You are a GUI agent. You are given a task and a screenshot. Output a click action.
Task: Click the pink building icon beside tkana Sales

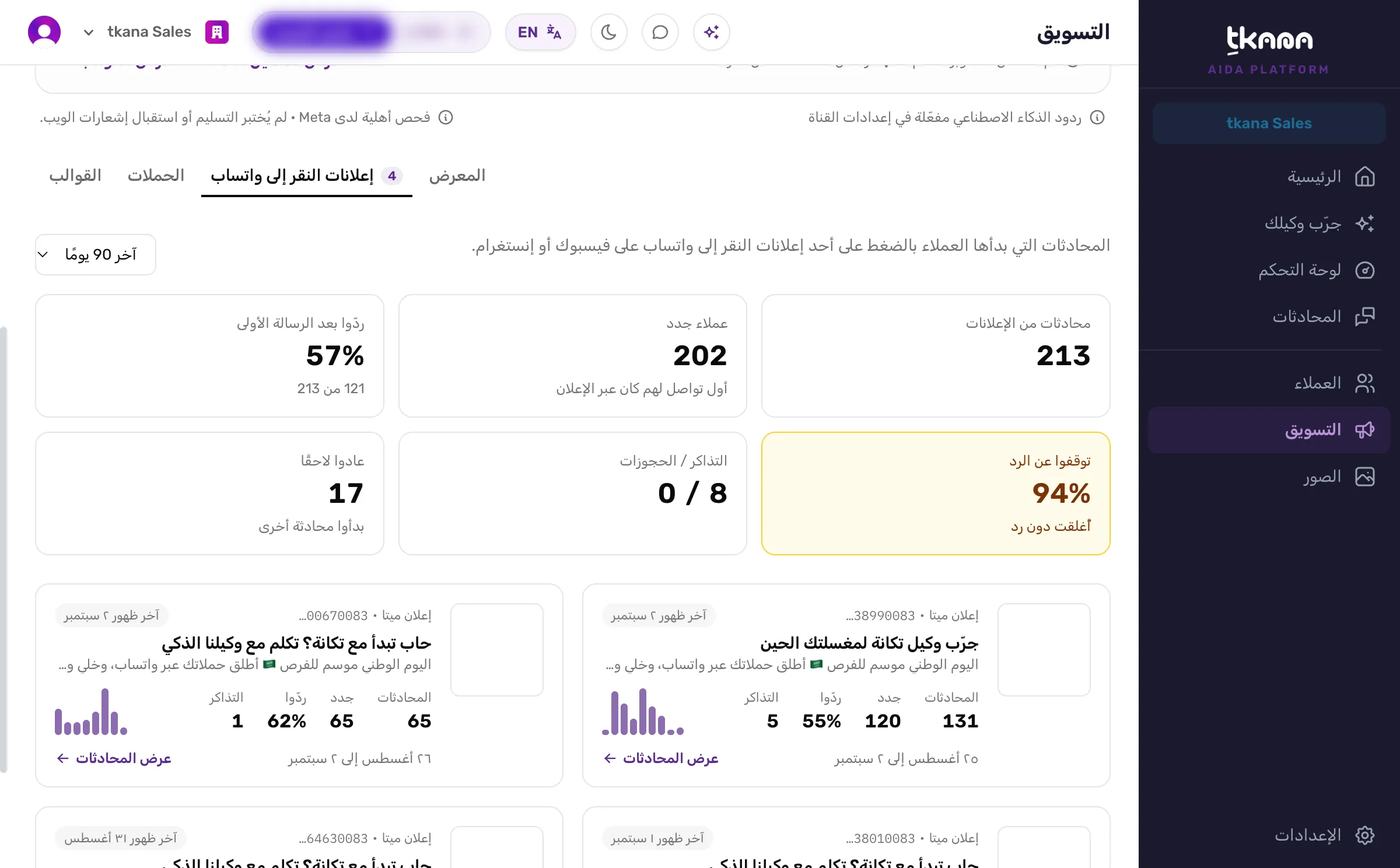click(217, 32)
